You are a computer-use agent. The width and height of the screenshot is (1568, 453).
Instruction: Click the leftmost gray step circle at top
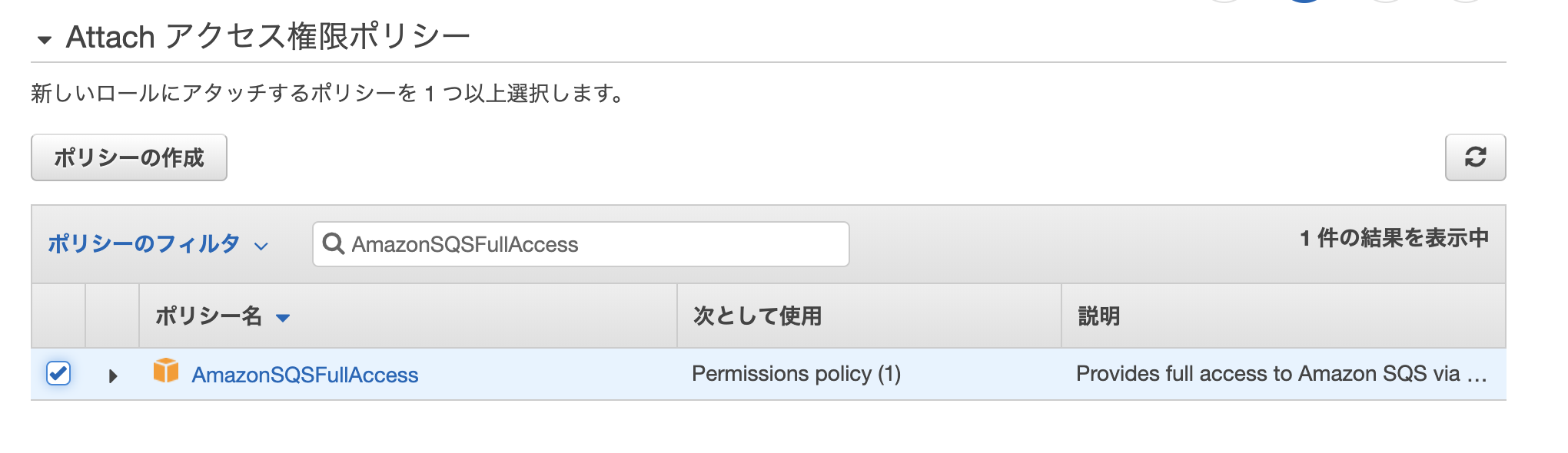1224,4
